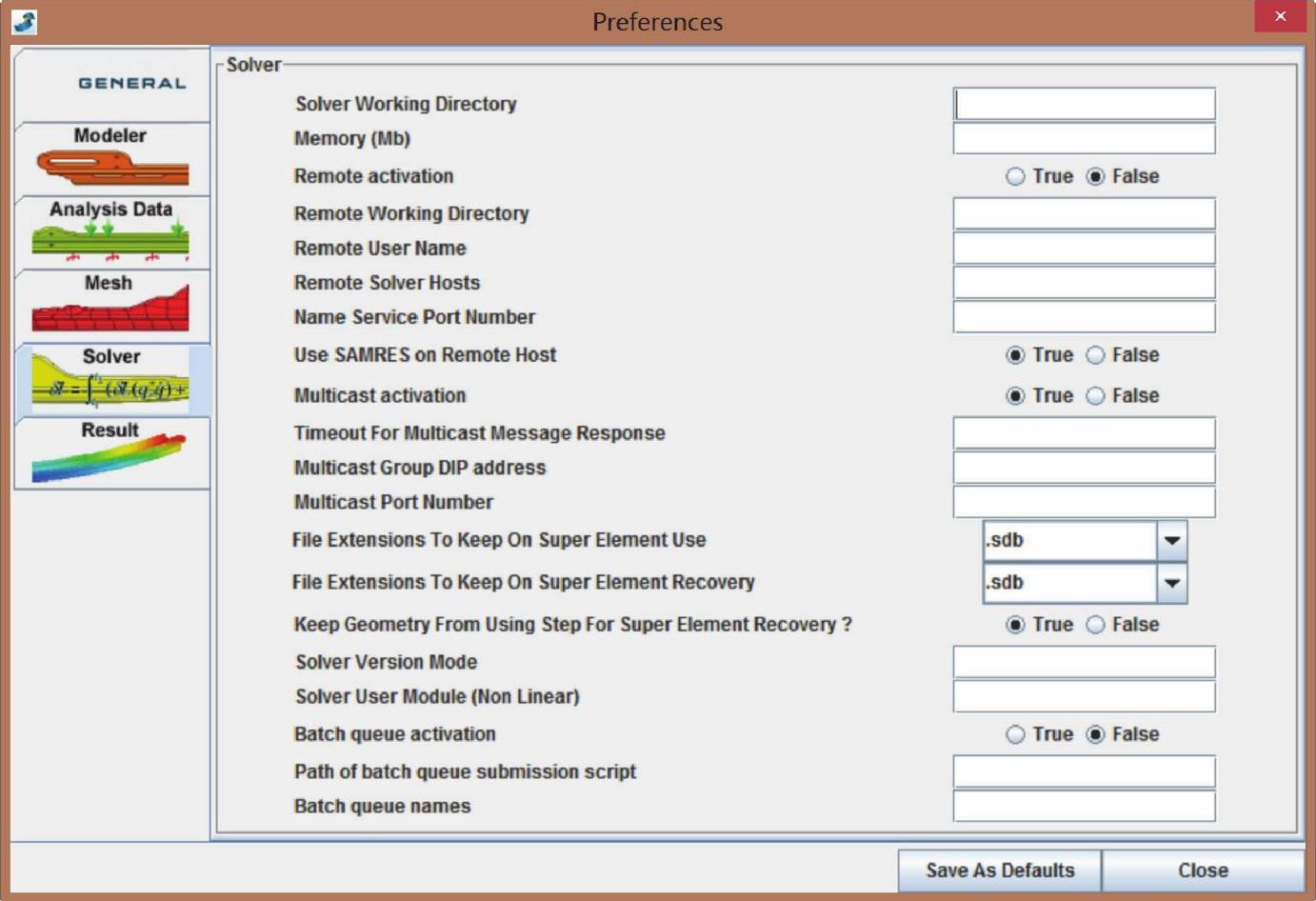Image resolution: width=1316 pixels, height=901 pixels.
Task: Click the Remote Solver Hosts text field
Action: tap(1084, 283)
